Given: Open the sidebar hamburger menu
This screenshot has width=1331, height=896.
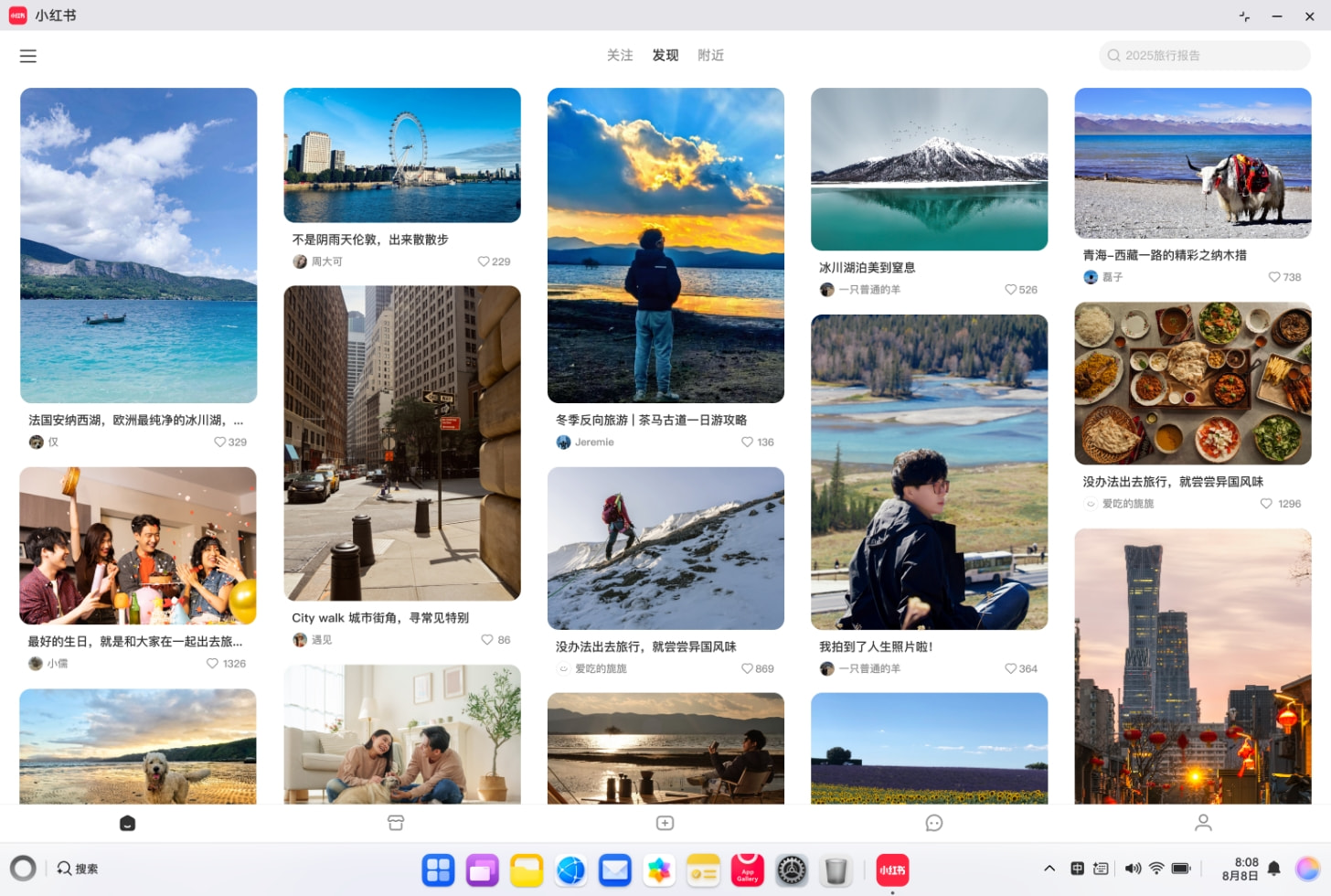Looking at the screenshot, I should (28, 56).
